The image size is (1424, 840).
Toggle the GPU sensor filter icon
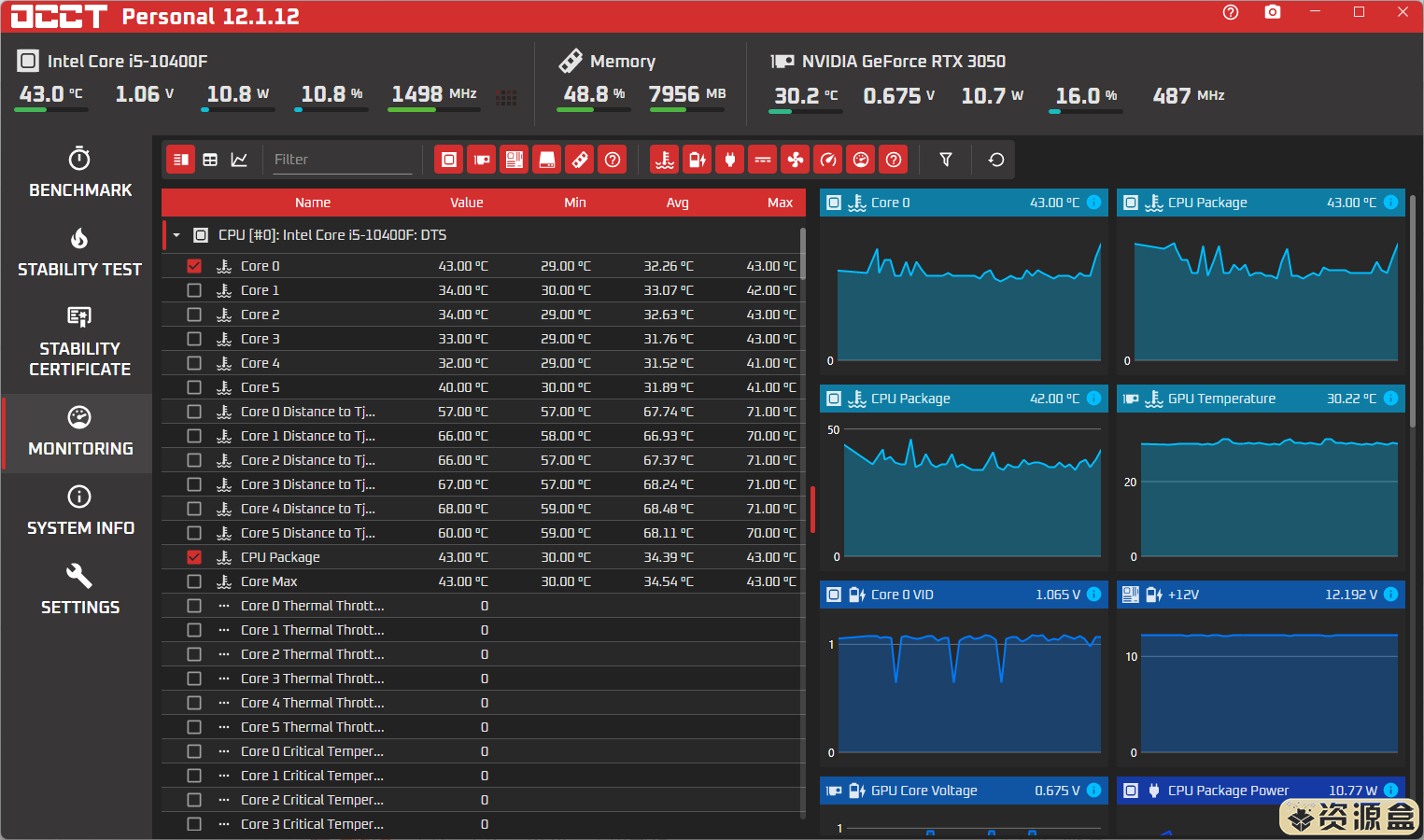(482, 160)
